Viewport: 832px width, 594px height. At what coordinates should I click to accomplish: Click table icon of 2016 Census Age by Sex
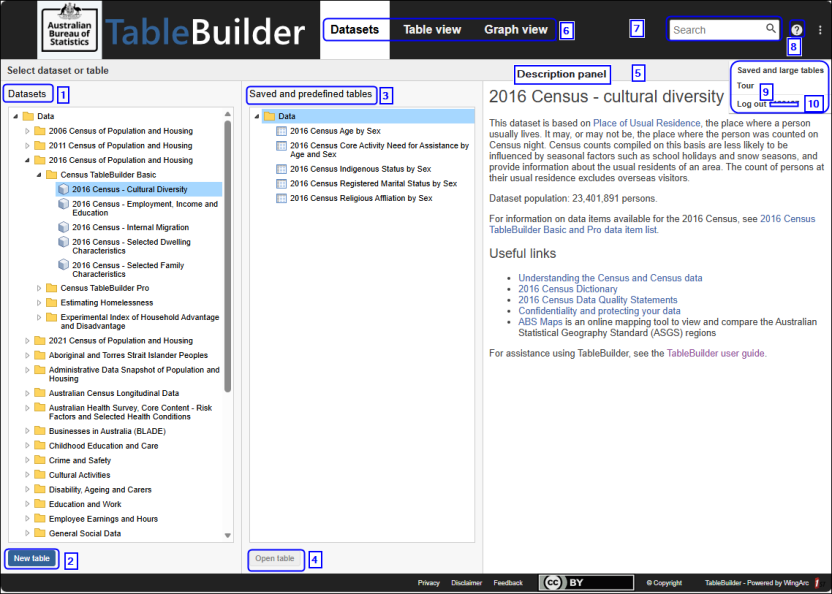(x=282, y=131)
